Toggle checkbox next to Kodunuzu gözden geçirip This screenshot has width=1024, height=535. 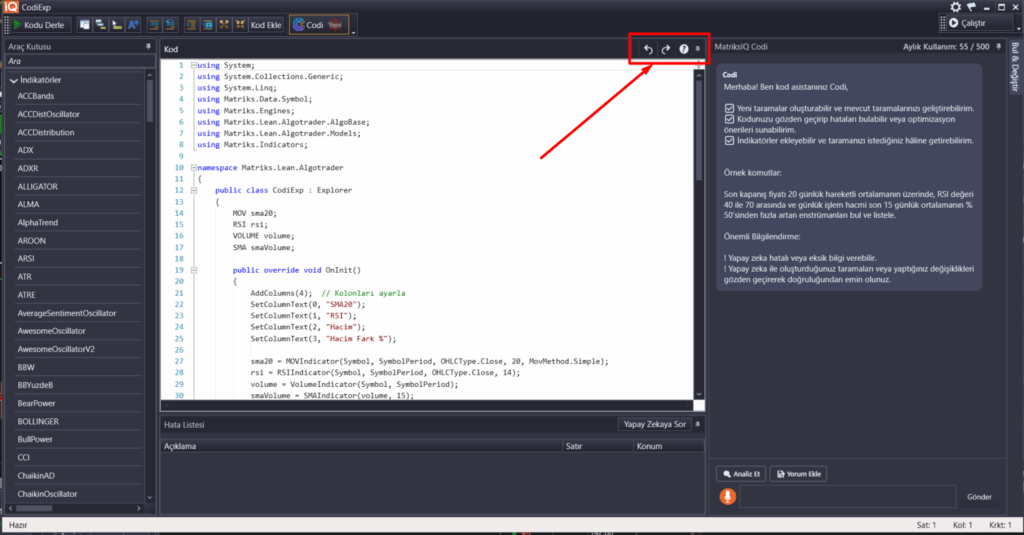[728, 119]
